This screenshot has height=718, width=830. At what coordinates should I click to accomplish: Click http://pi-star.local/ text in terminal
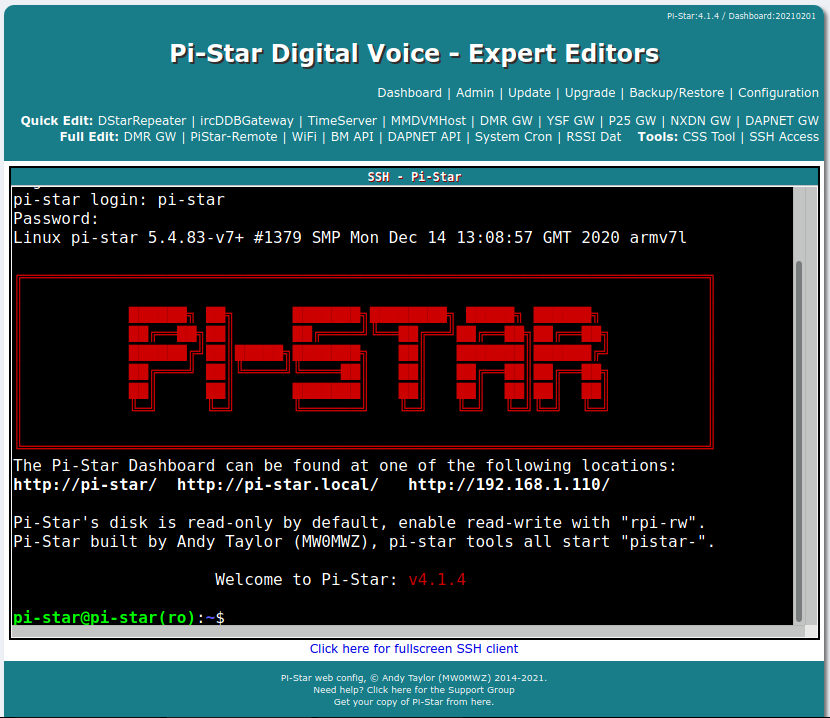pyautogui.click(x=277, y=484)
